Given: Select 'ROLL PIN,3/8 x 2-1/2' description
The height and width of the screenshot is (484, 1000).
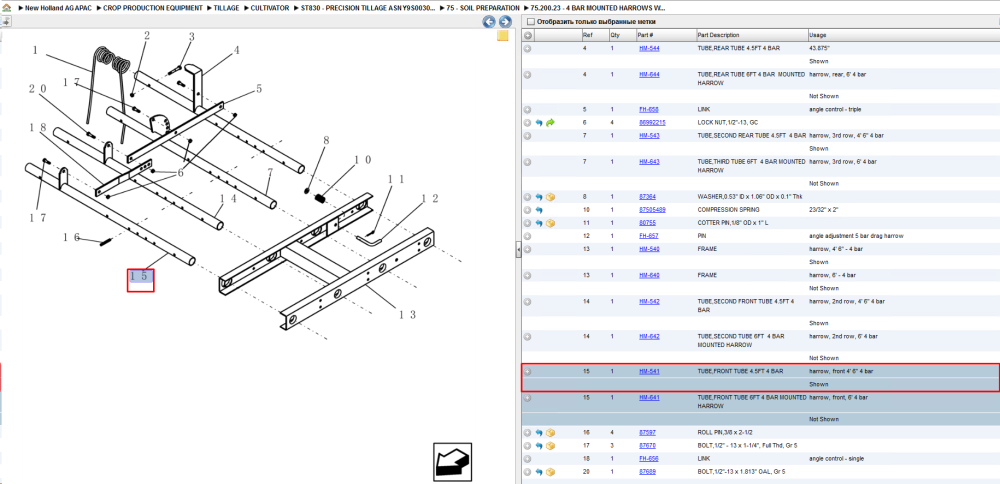Looking at the screenshot, I should click(726, 432).
